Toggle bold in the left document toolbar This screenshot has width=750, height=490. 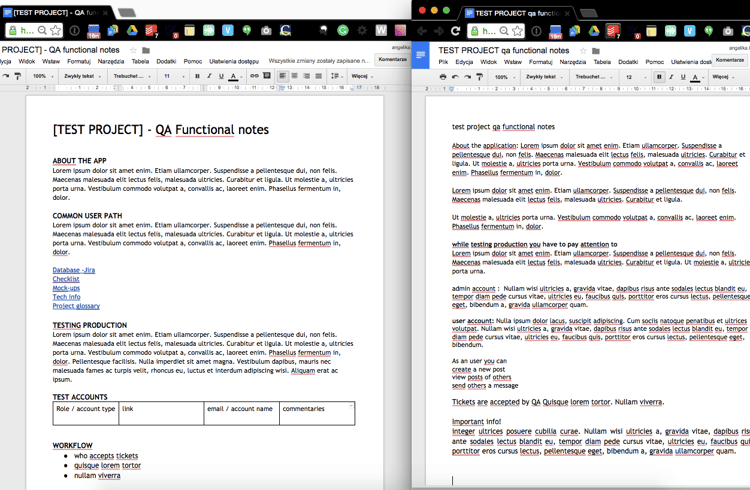click(197, 76)
